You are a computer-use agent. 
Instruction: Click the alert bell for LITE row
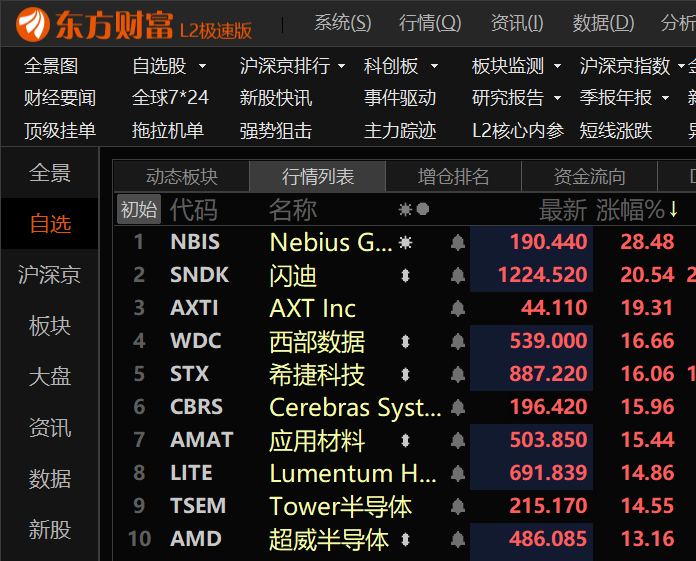458,474
